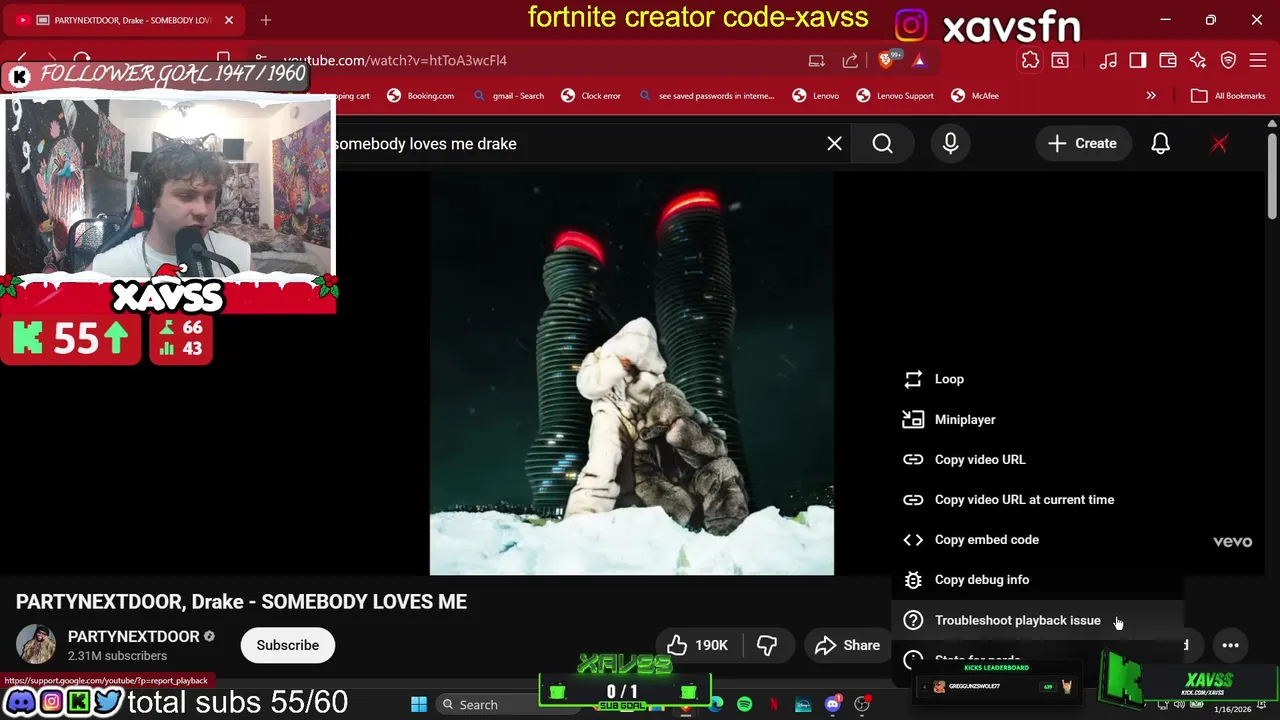Open the Lenovo Support bookmark
Screen dimensions: 1280x720
(x=895, y=96)
